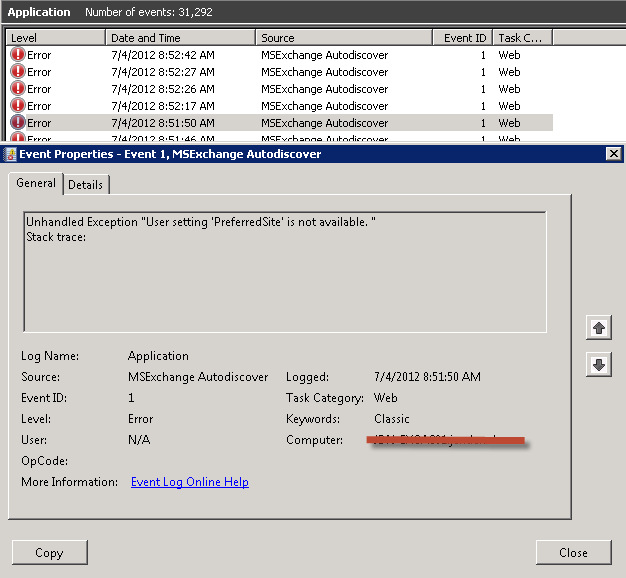Click error icon for 8:52:26 AM event
626x578 pixels.
[x=18, y=89]
